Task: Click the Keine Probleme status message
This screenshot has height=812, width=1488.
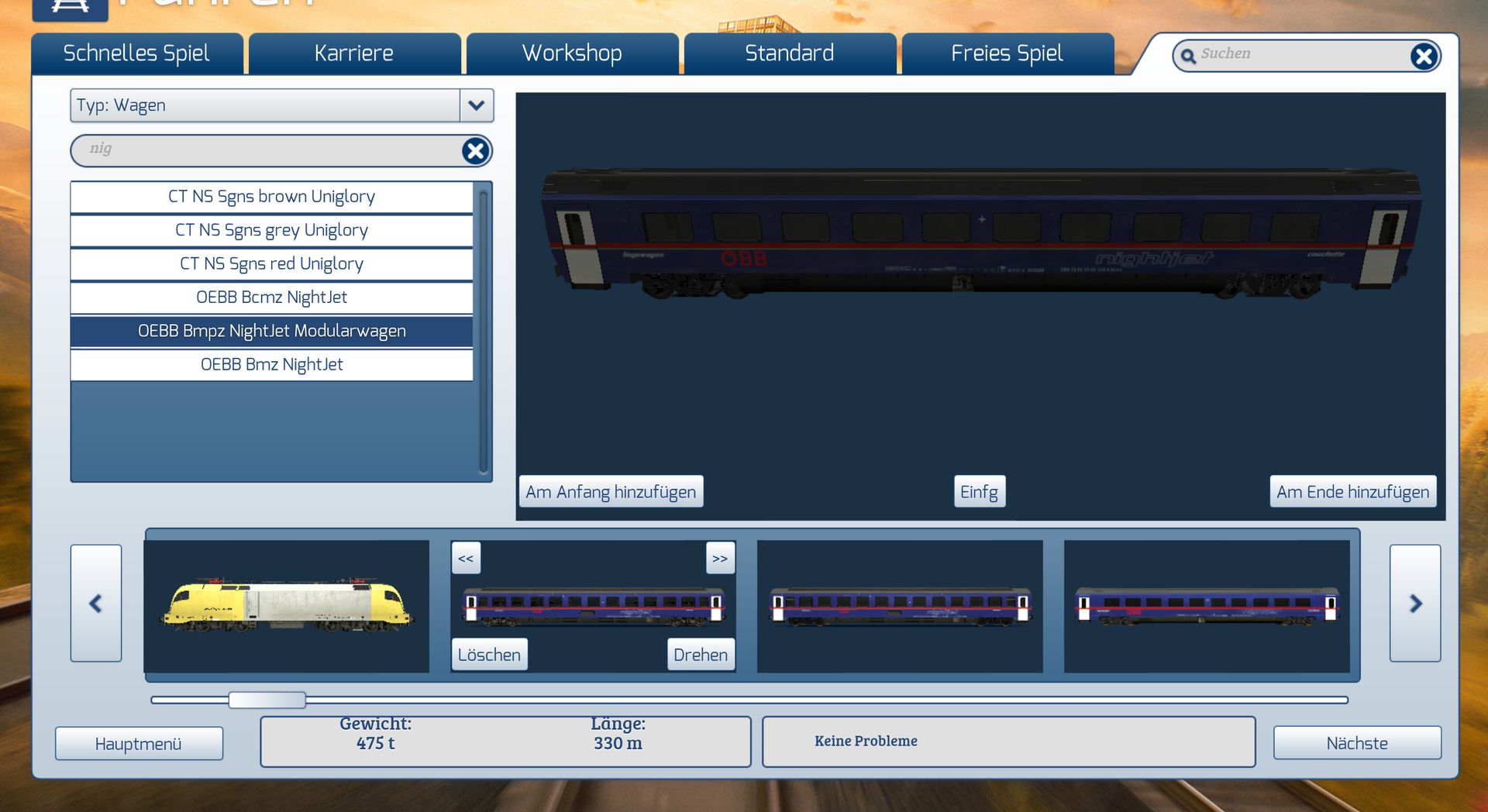Action: 866,741
